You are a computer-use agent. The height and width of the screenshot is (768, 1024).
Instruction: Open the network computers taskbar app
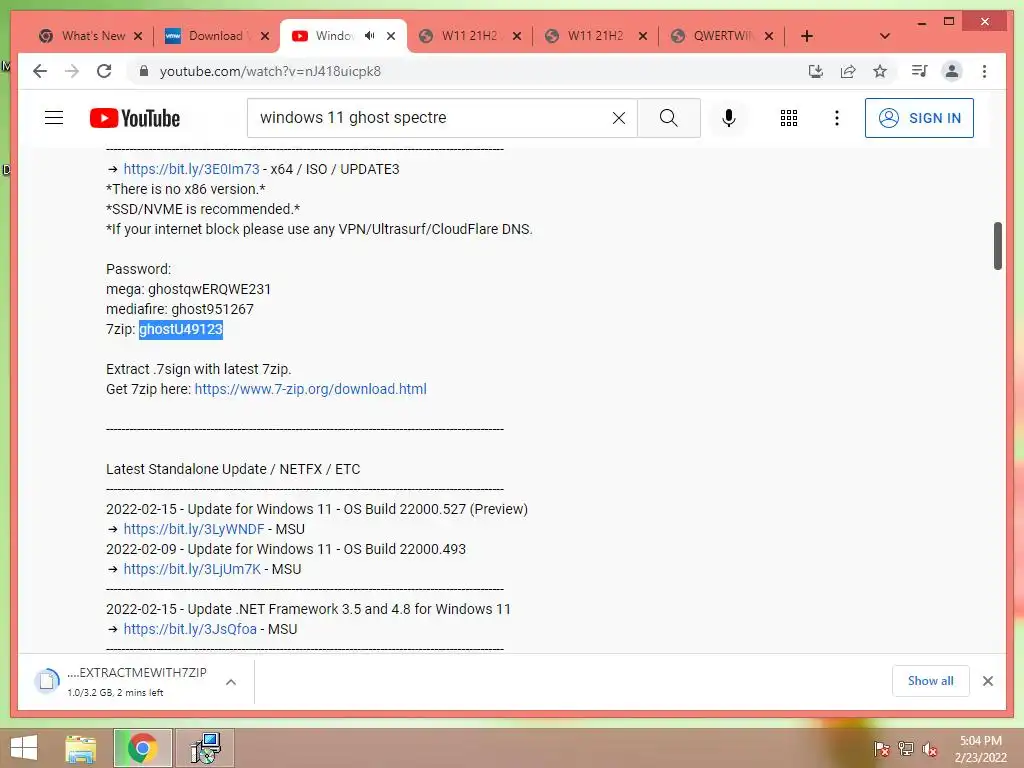[x=205, y=748]
